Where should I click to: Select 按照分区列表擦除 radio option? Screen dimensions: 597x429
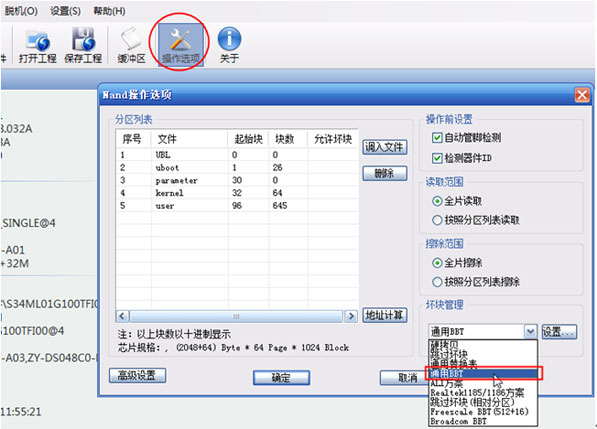pos(437,282)
